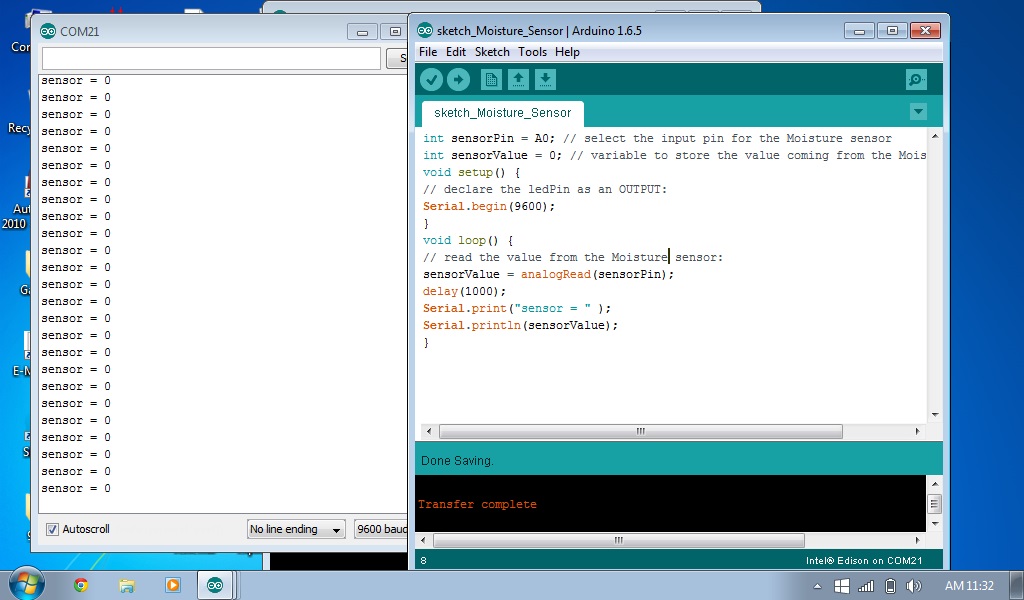Viewport: 1024px width, 600px height.
Task: Click the 'Serial.begin(9600);' code line
Action: pos(489,206)
